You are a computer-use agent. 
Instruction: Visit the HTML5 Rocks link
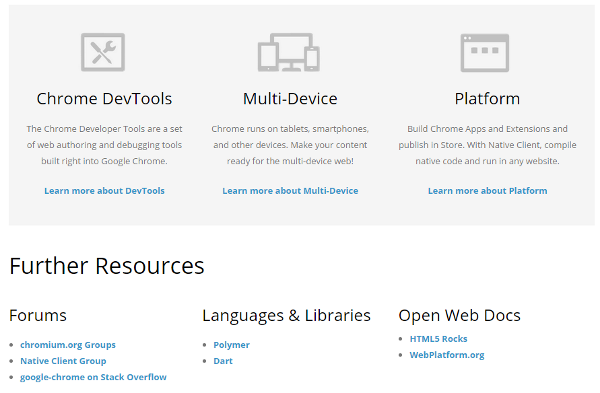tap(439, 339)
